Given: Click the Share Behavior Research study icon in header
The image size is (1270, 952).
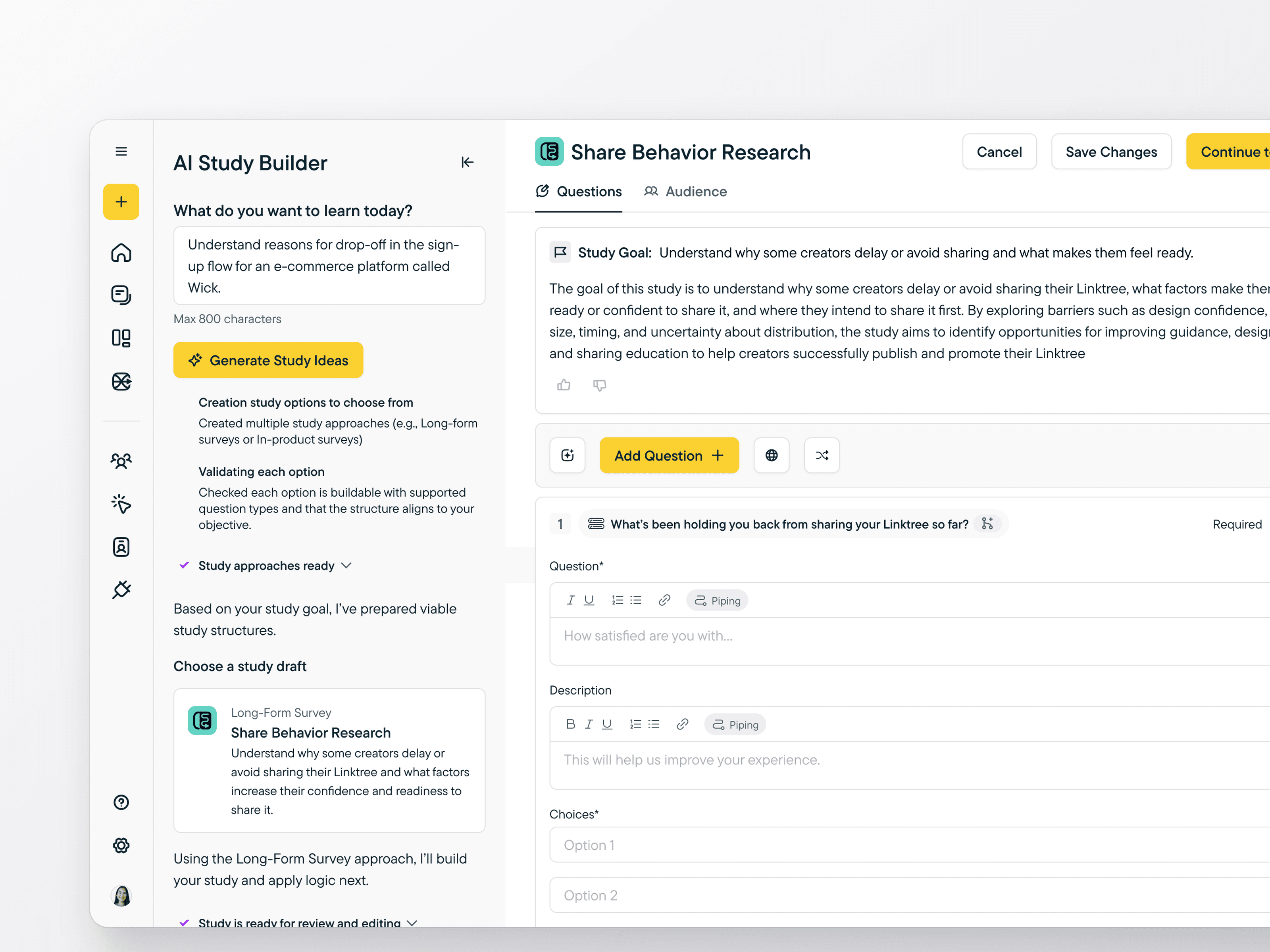Looking at the screenshot, I should point(549,152).
